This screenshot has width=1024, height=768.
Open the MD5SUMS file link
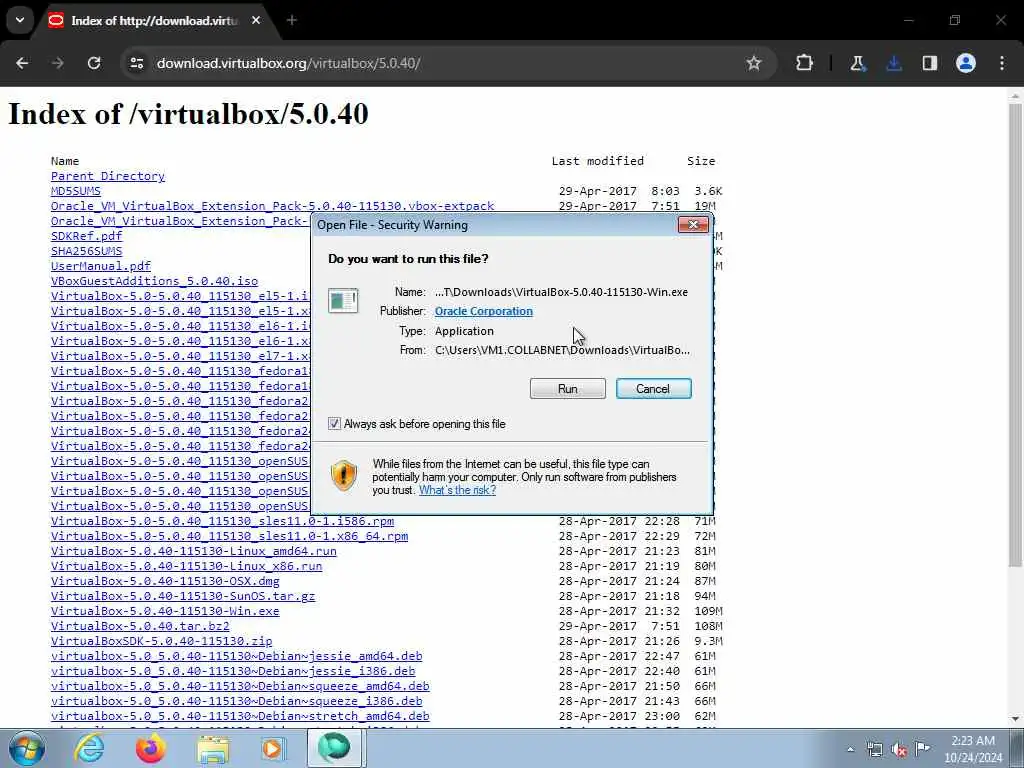click(x=76, y=191)
